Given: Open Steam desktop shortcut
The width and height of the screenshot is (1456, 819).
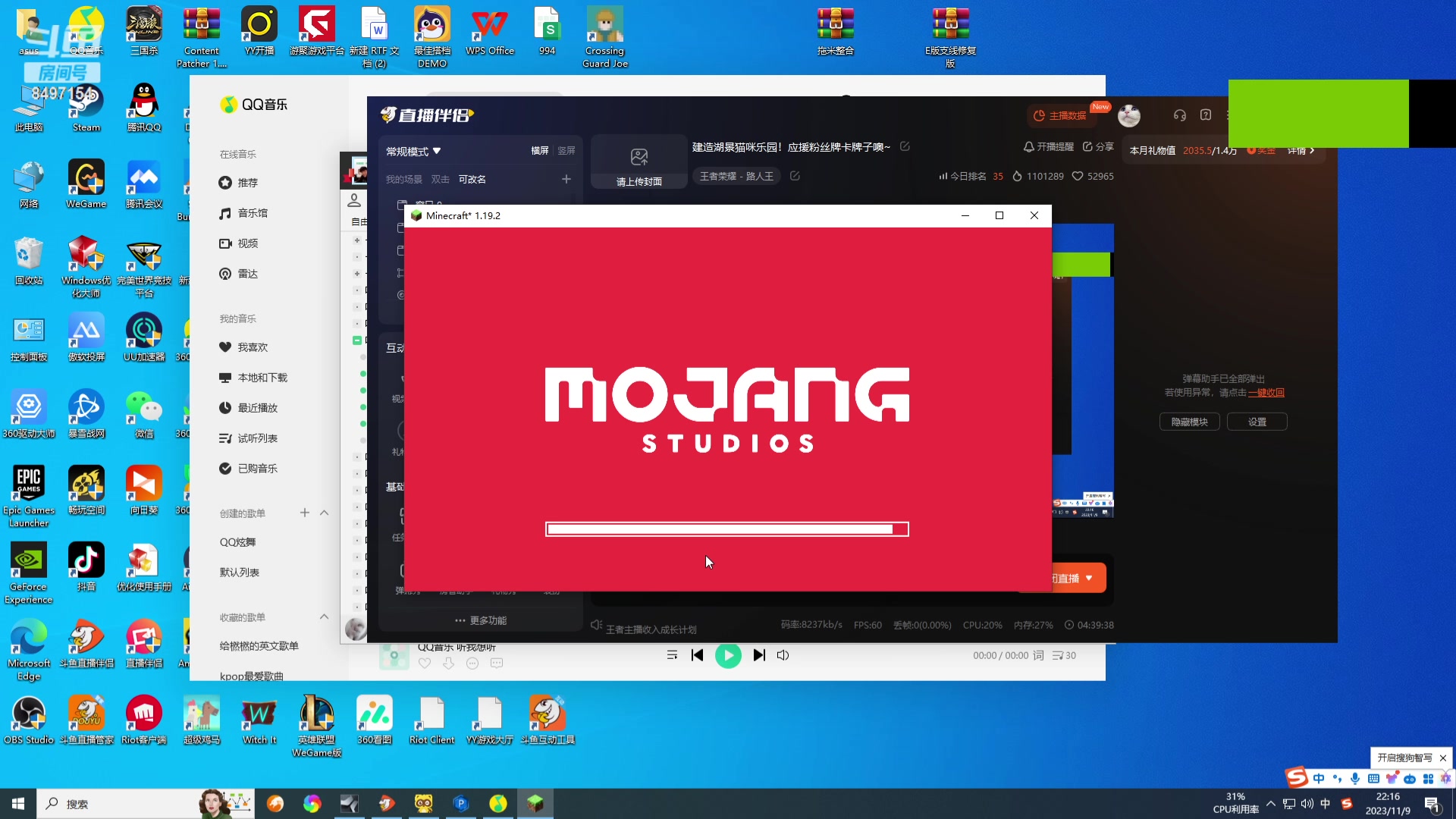Looking at the screenshot, I should click(86, 108).
